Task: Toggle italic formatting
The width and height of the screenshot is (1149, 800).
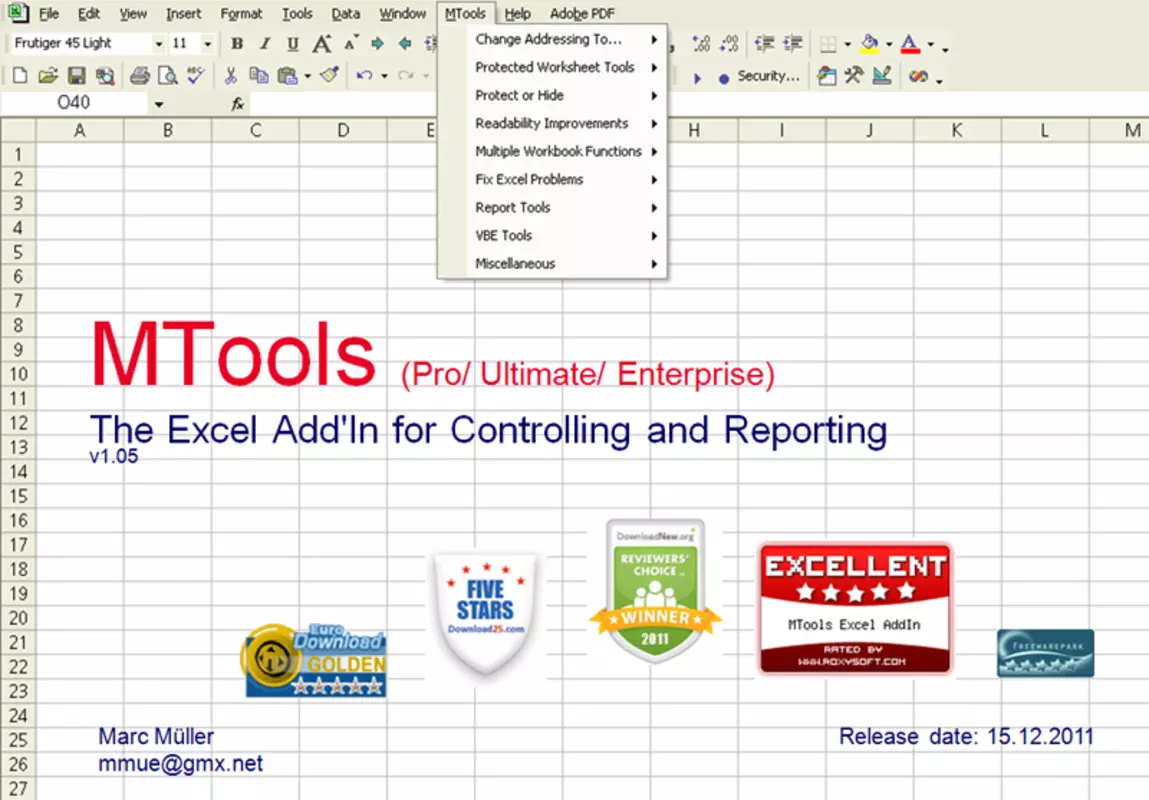Action: coord(265,44)
